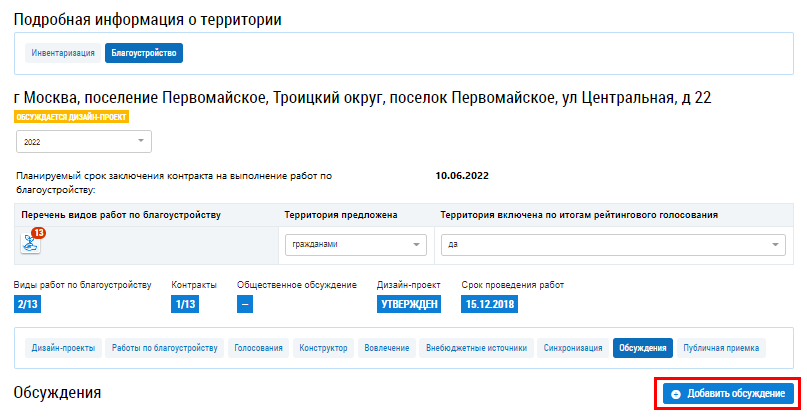Open the Публичная приемка tab
This screenshot has height=417, width=807.
coord(721,348)
